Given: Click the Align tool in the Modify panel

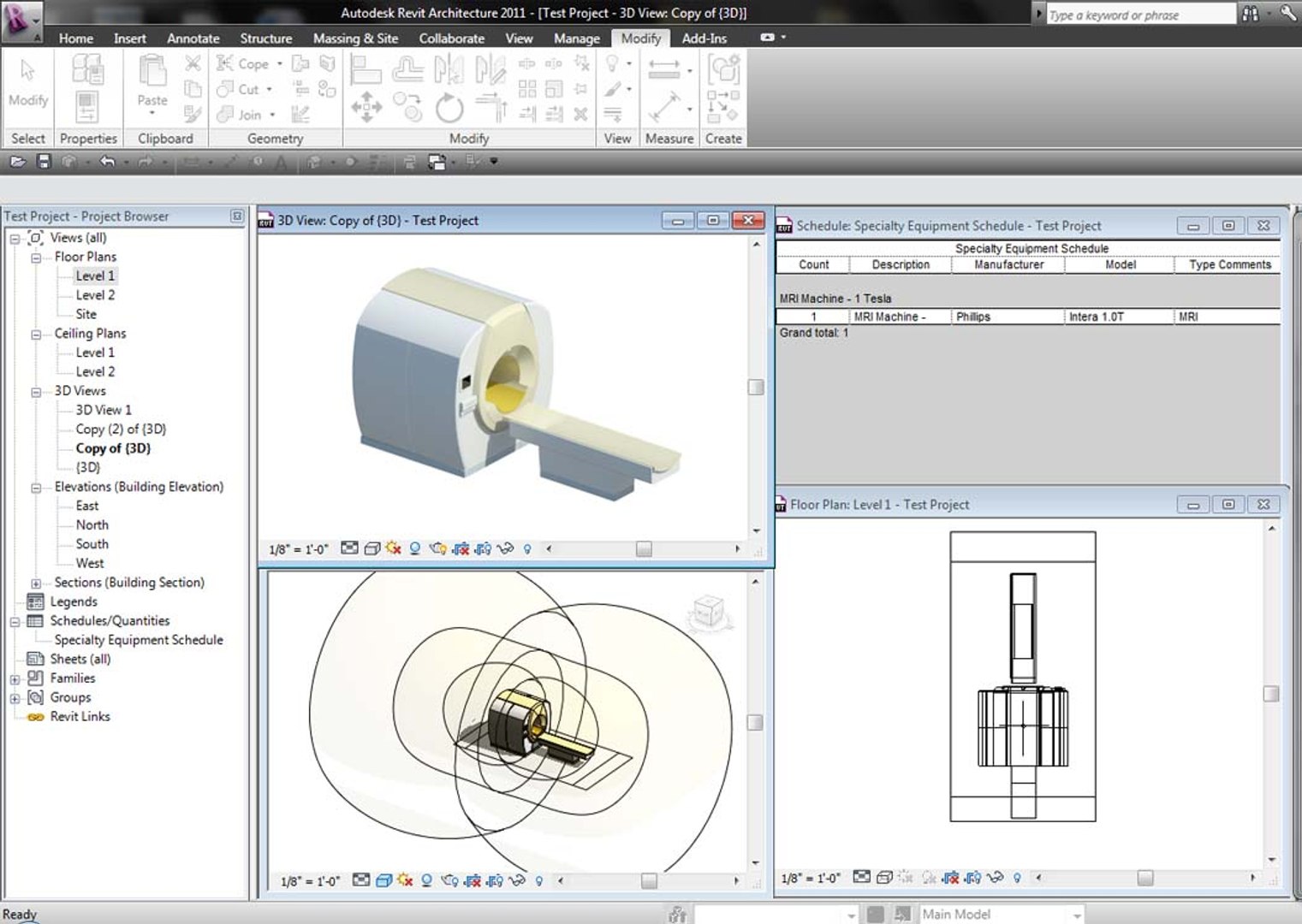Looking at the screenshot, I should coord(366,69).
